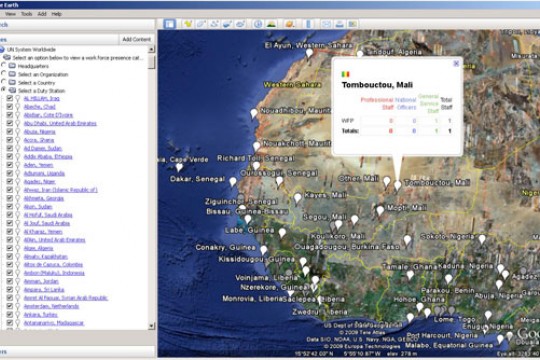Image resolution: width=540 pixels, height=360 pixels.
Task: Select the Add Polygon toolbar icon
Action: coord(201,24)
